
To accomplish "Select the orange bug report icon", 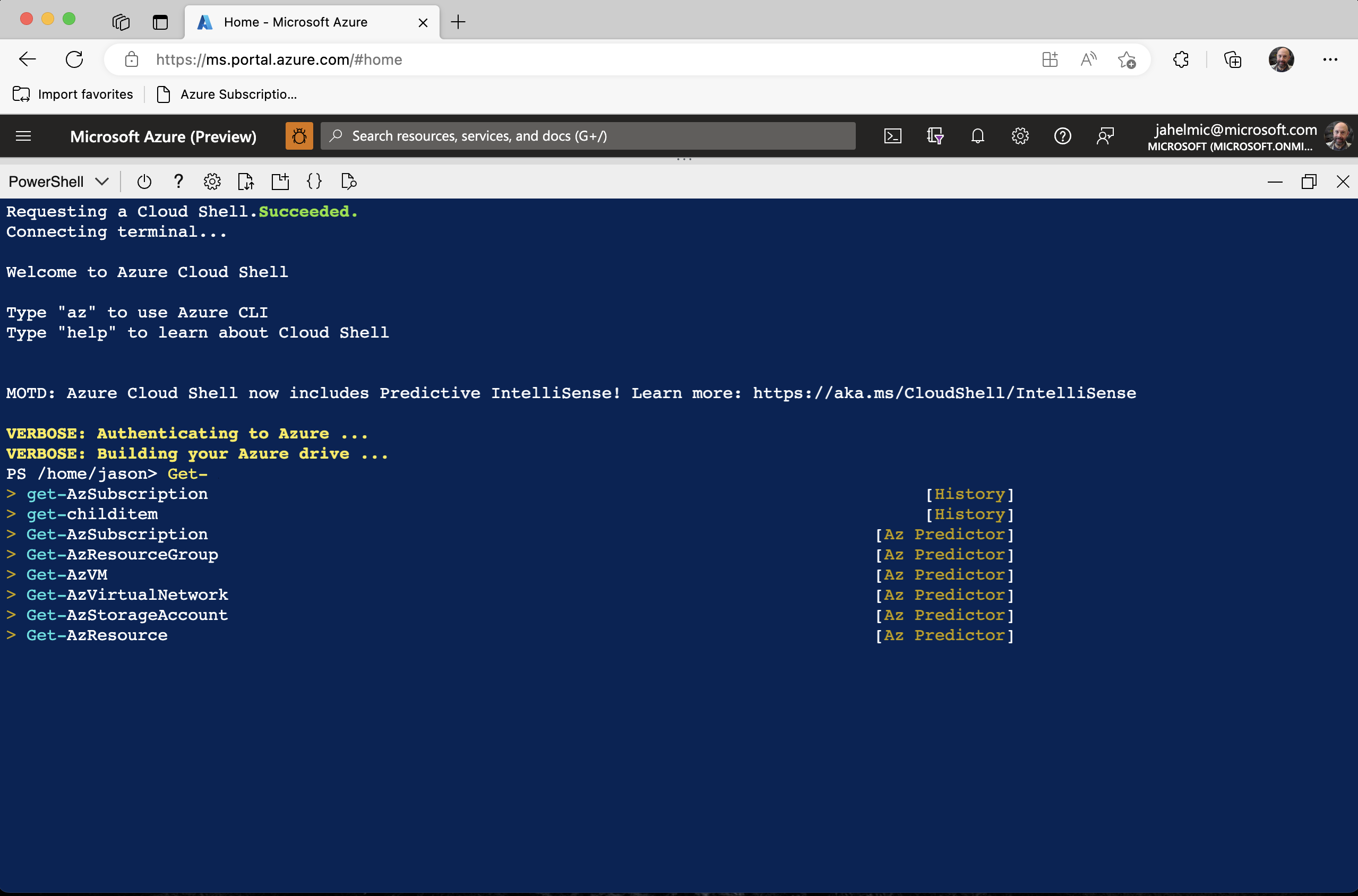I will click(298, 135).
